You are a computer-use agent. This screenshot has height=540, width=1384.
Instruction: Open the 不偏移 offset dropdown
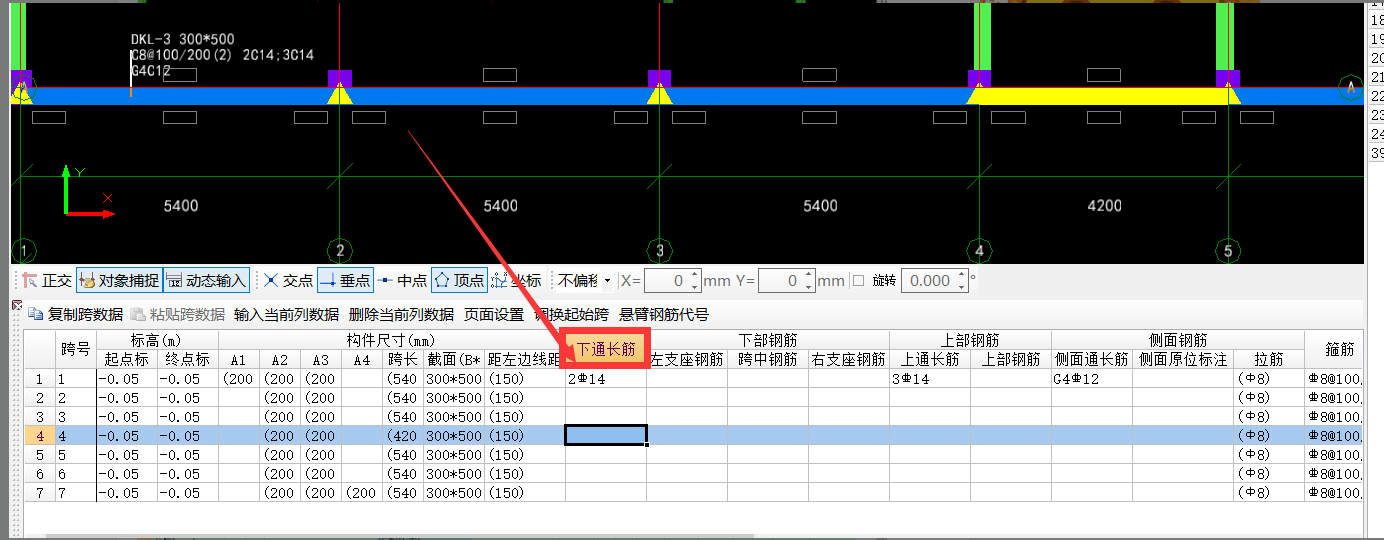pyautogui.click(x=585, y=281)
